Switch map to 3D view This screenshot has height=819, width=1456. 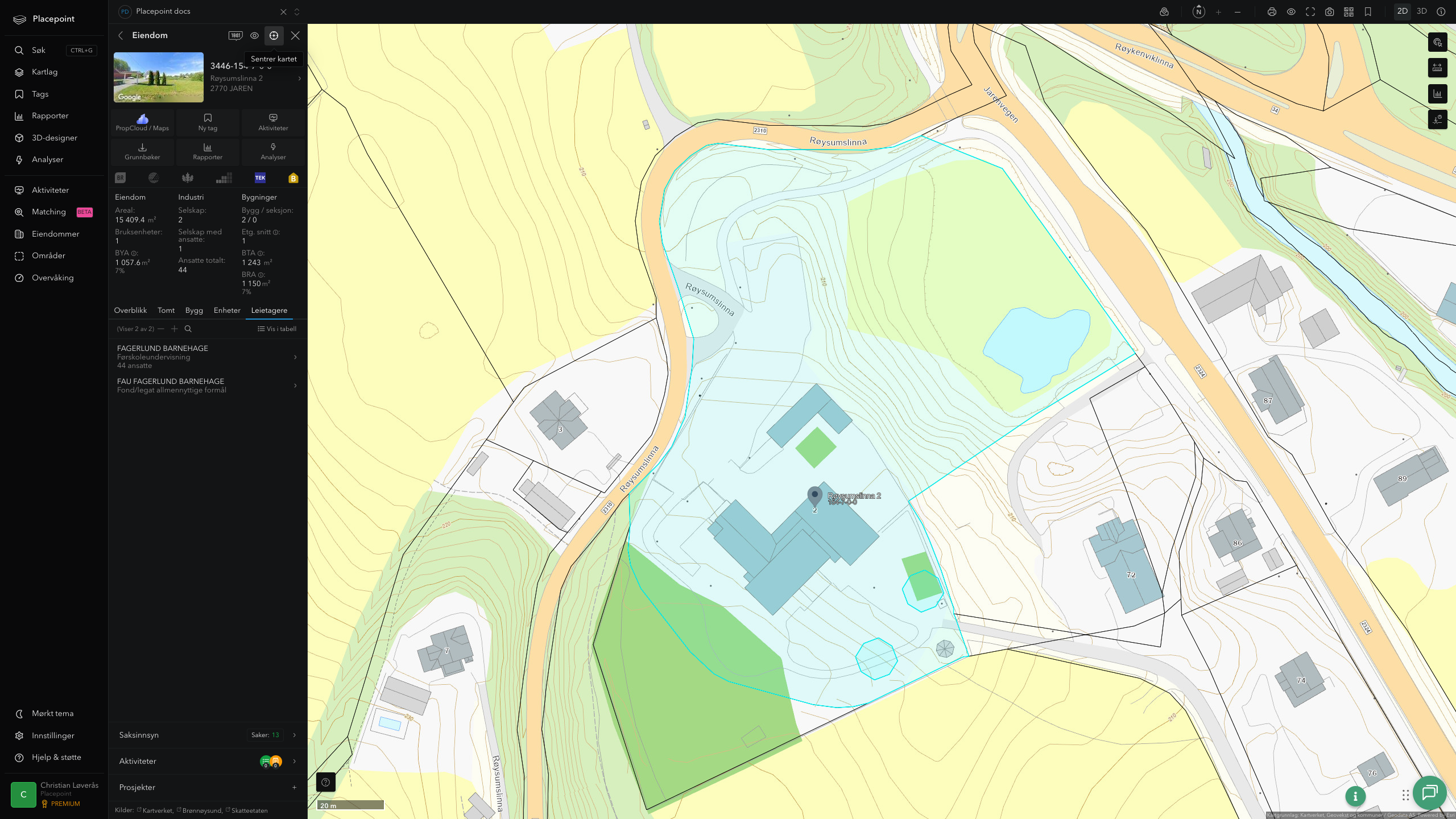coord(1422,11)
